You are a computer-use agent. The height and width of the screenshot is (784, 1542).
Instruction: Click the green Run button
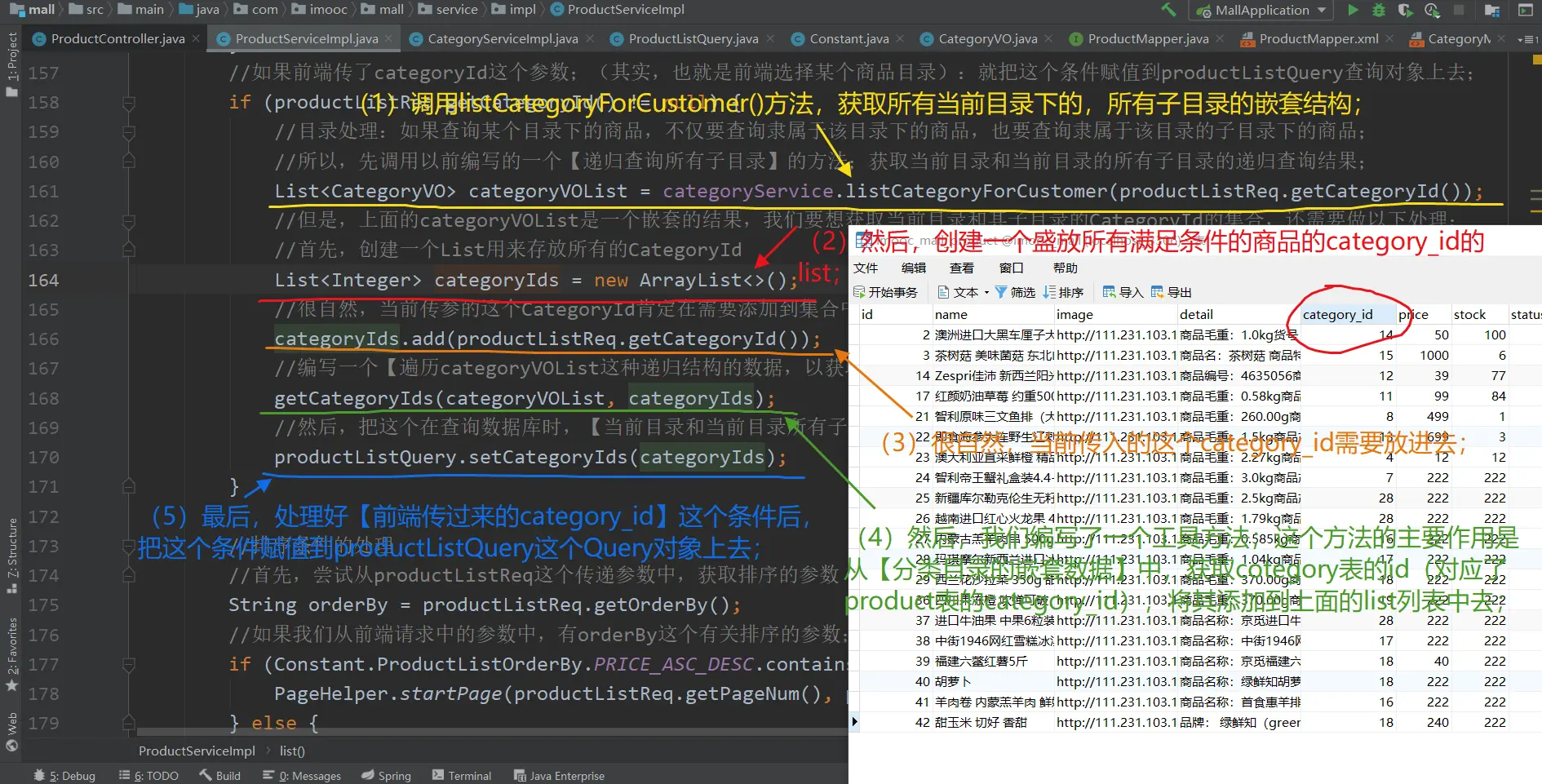point(1353,11)
